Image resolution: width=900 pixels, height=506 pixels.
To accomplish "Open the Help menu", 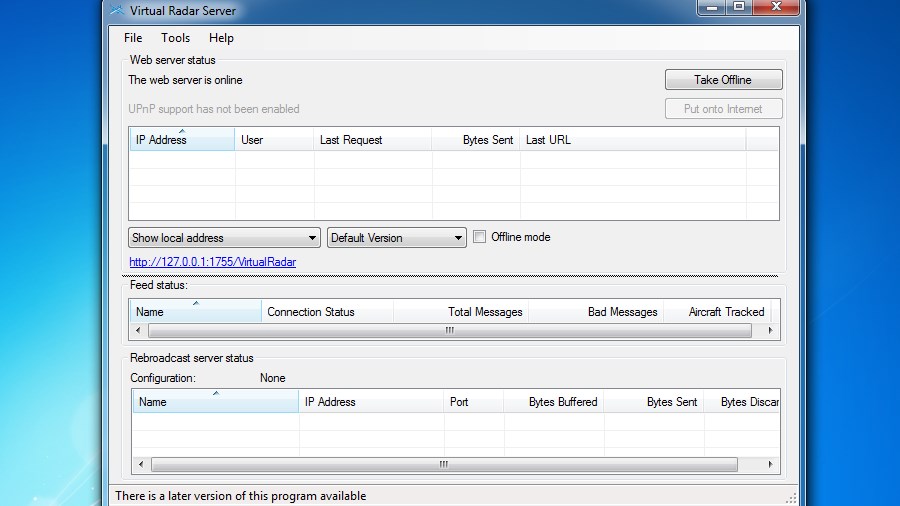I will (221, 38).
